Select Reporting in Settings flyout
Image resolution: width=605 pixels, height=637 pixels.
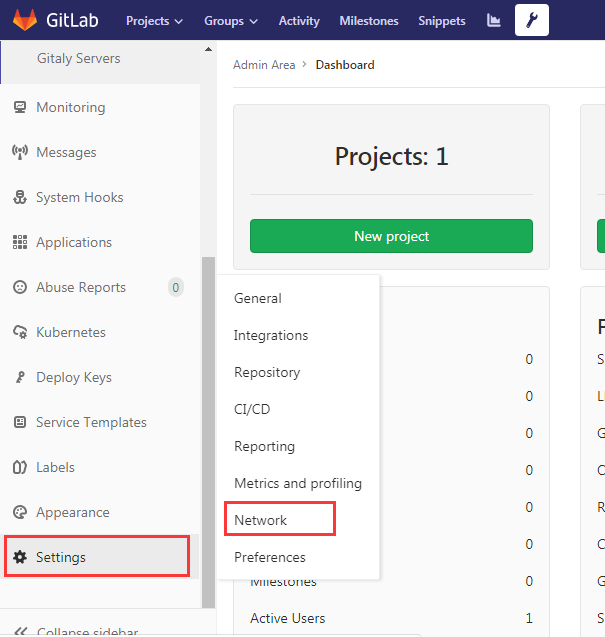[264, 446]
